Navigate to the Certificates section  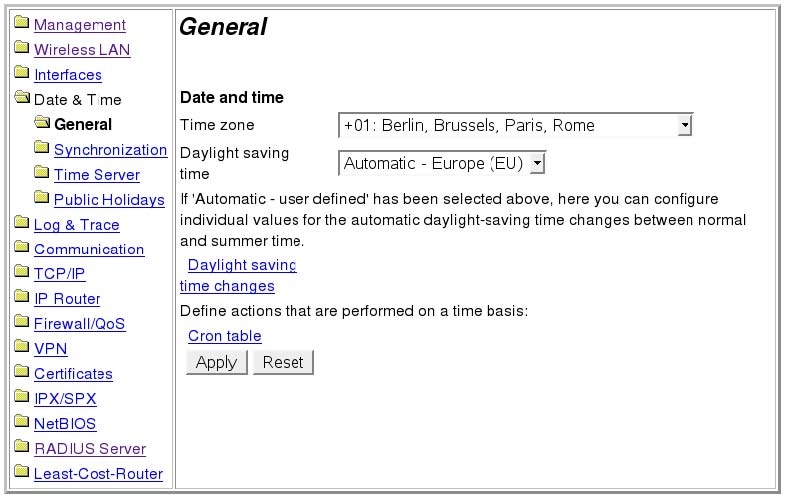tap(73, 374)
